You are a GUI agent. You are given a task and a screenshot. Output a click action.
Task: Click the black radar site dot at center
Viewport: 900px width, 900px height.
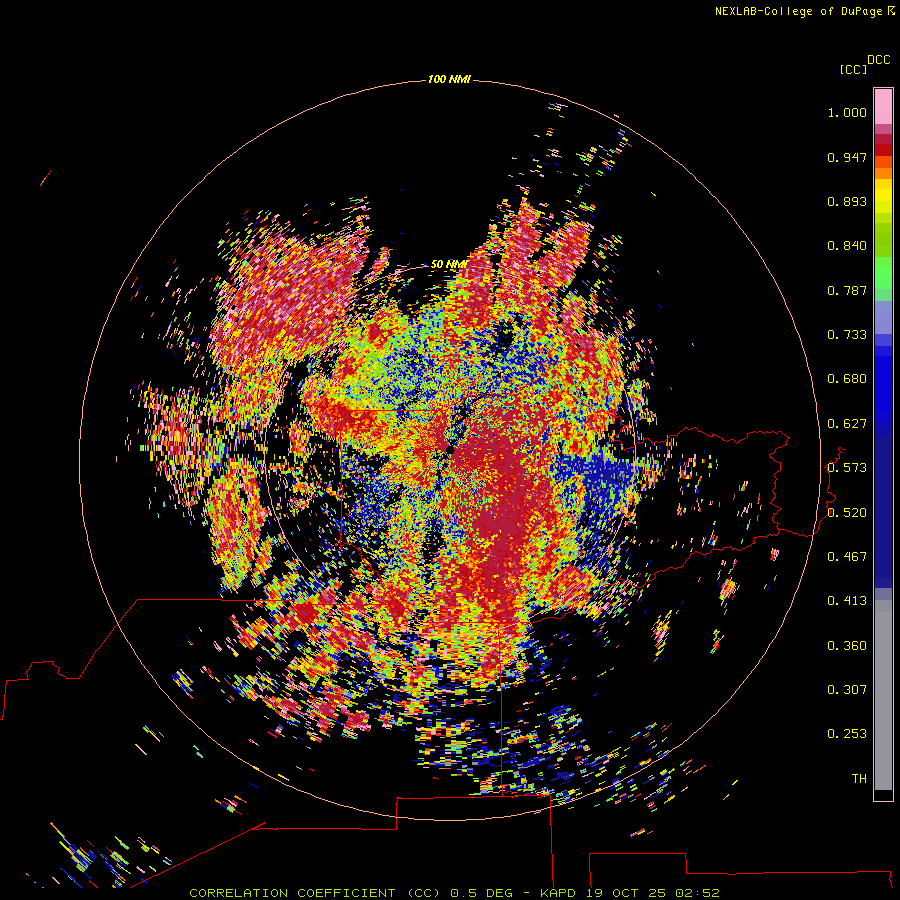tap(450, 450)
